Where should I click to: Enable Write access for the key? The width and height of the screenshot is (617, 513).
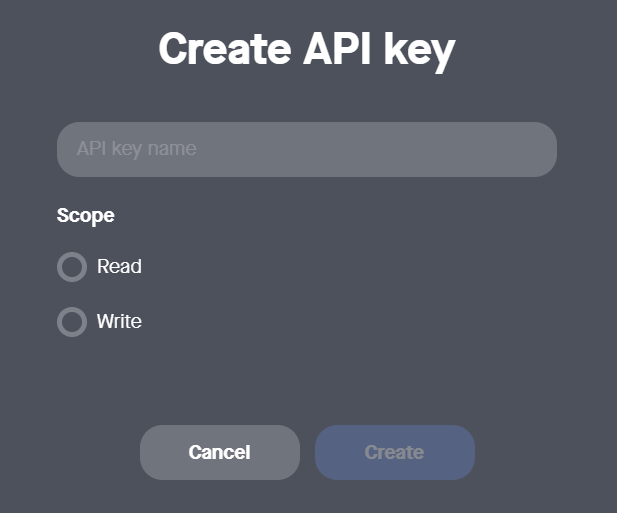pyautogui.click(x=72, y=322)
